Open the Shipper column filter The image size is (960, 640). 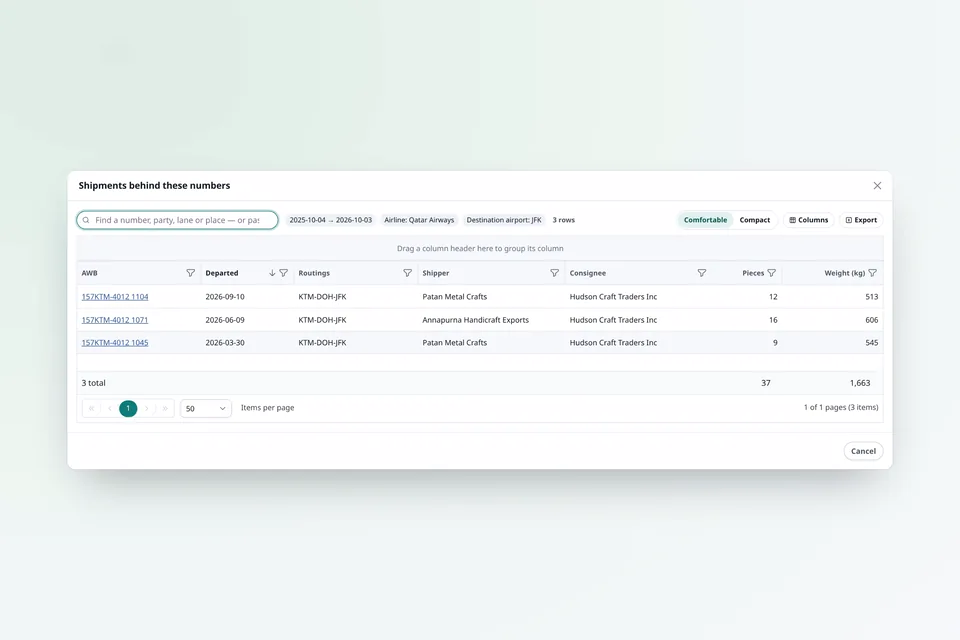click(x=554, y=273)
